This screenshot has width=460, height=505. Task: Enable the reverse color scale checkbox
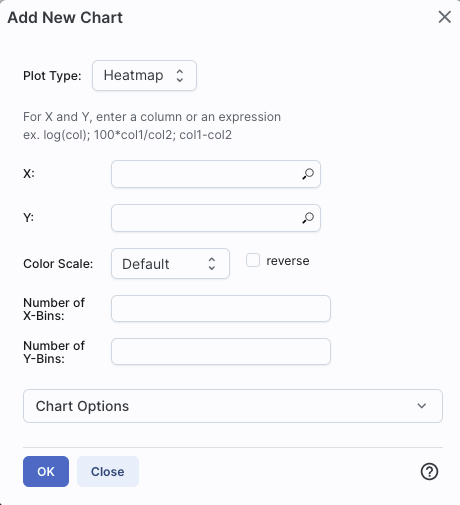point(253,260)
